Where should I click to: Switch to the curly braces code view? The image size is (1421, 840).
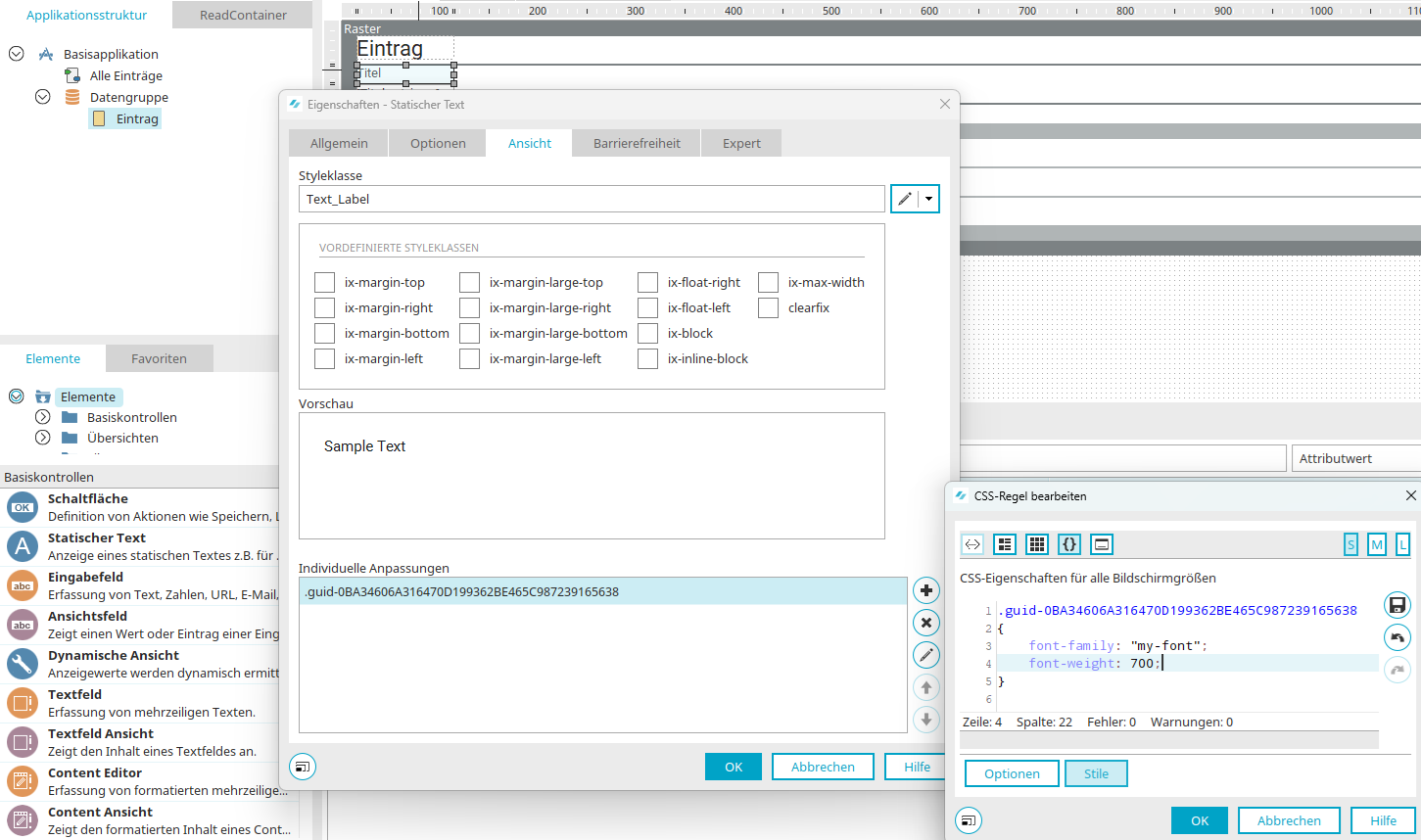pos(1069,544)
